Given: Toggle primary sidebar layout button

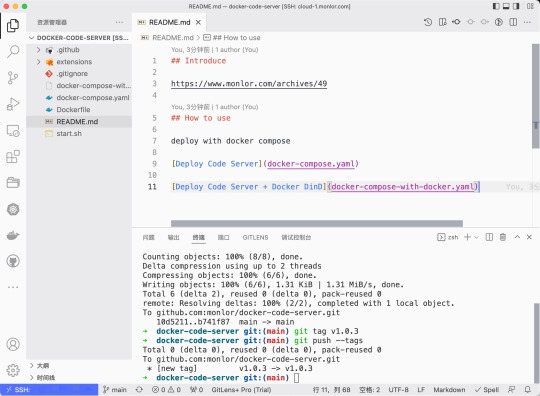Looking at the screenshot, I should (x=496, y=6).
